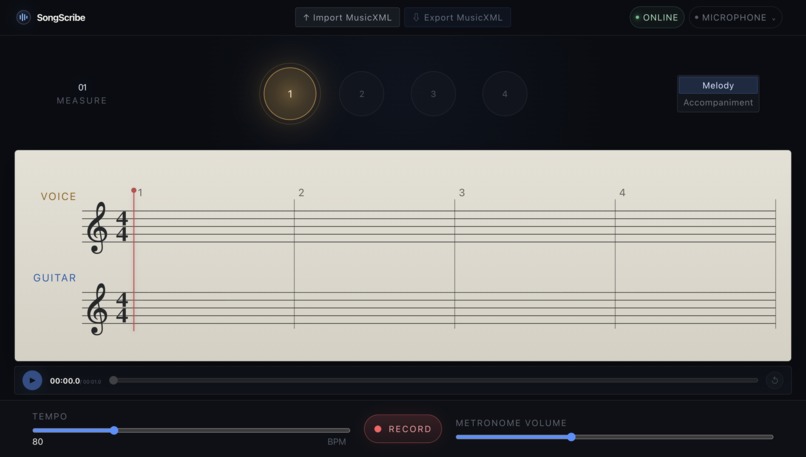Switch to the Melody track mode
Viewport: 806px width, 457px height.
[718, 85]
